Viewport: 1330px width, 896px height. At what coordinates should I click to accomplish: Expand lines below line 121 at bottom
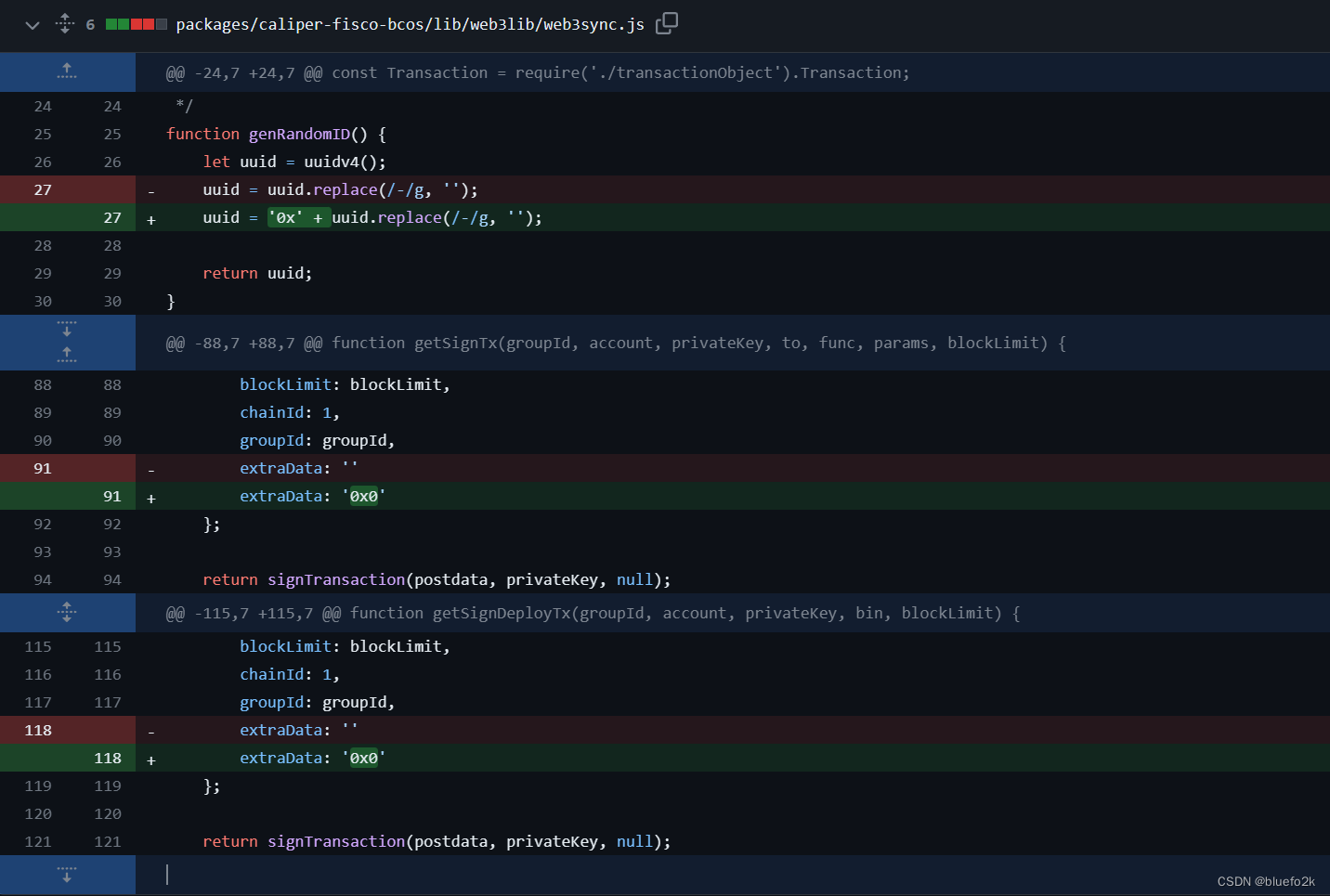click(67, 875)
